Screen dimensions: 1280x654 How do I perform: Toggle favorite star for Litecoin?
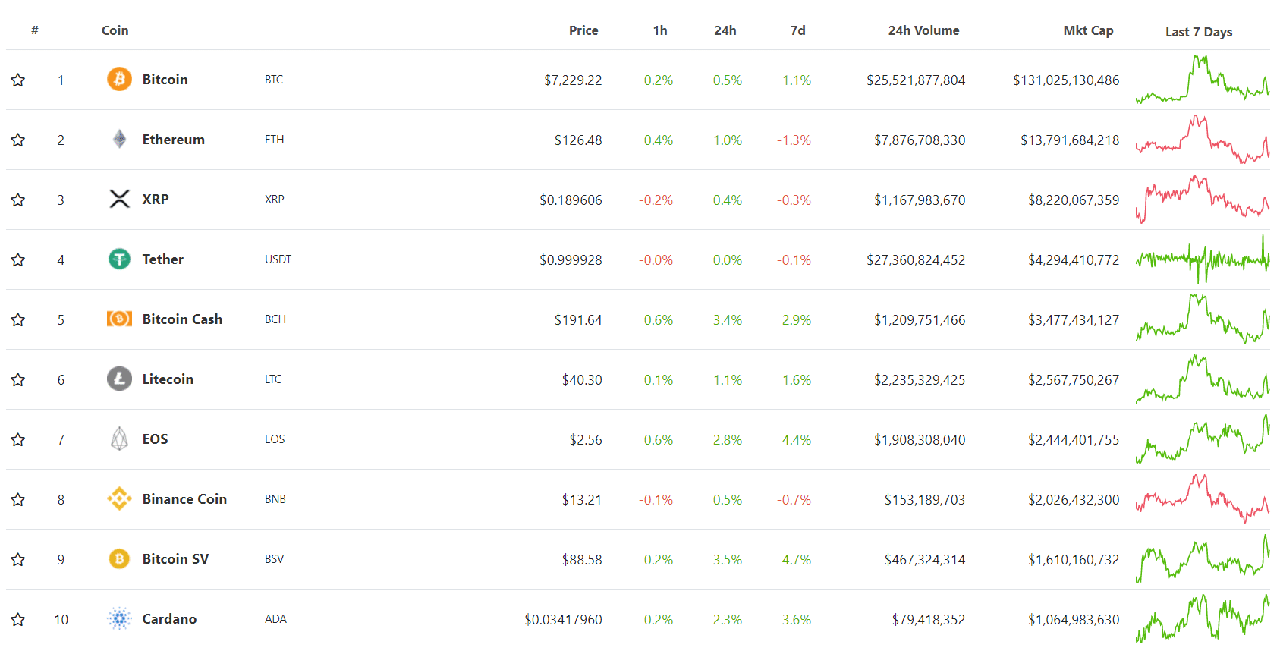pyautogui.click(x=18, y=380)
